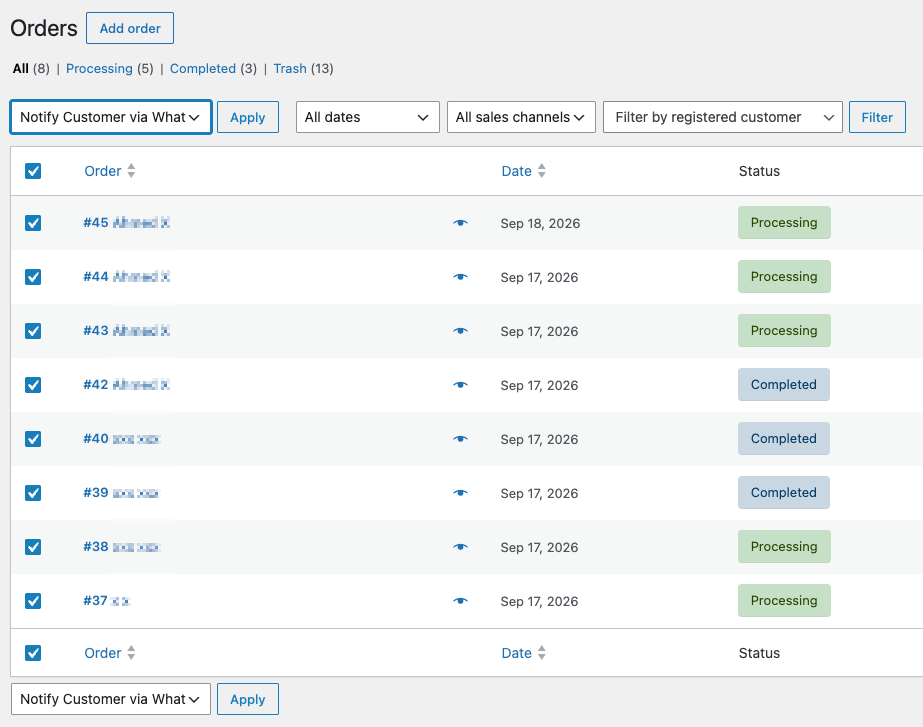Image resolution: width=923 pixels, height=727 pixels.
Task: Click the Filter button
Action: point(877,117)
